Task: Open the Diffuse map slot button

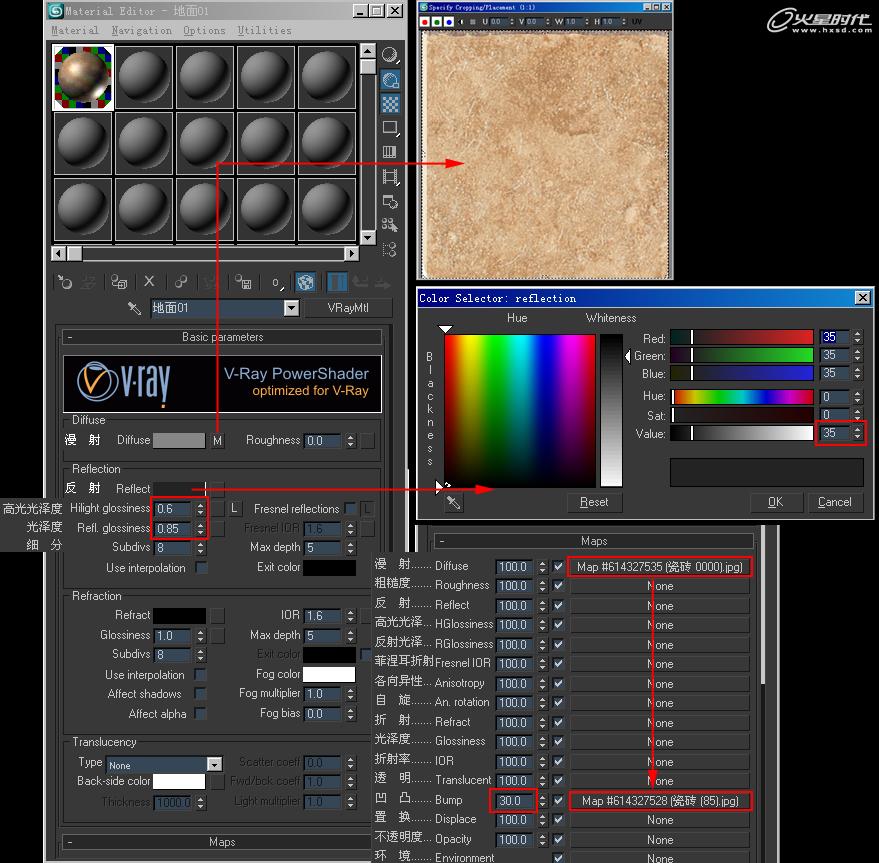Action: coord(659,566)
